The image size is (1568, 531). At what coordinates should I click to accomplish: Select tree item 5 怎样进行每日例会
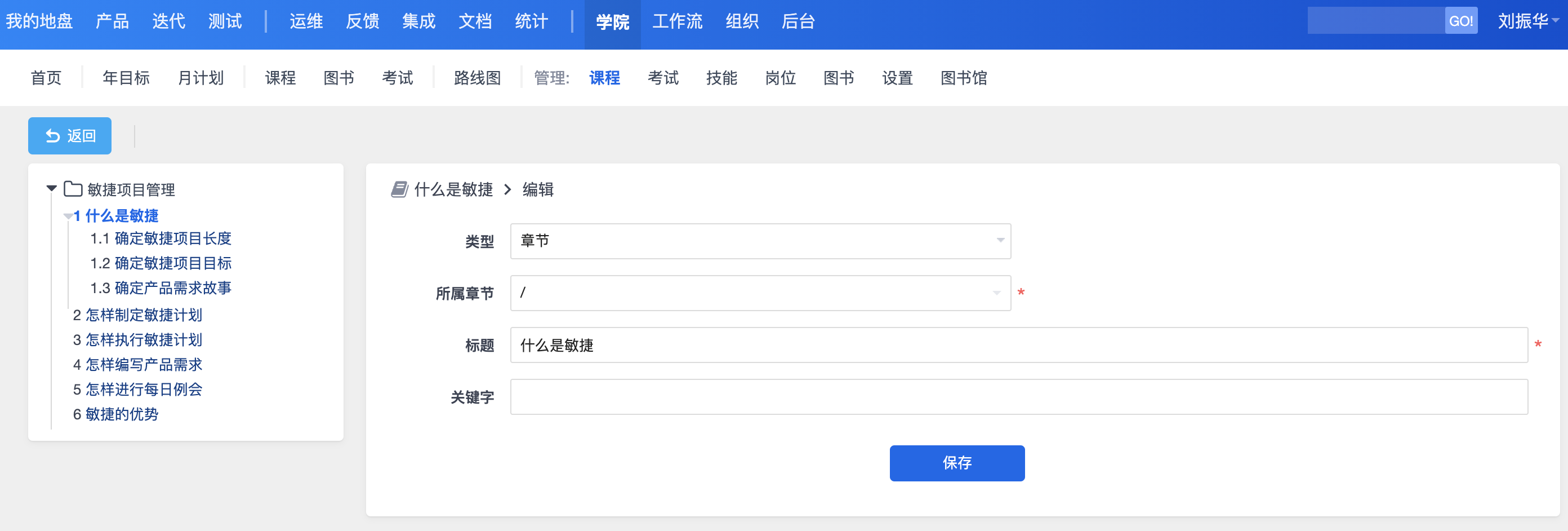[137, 389]
